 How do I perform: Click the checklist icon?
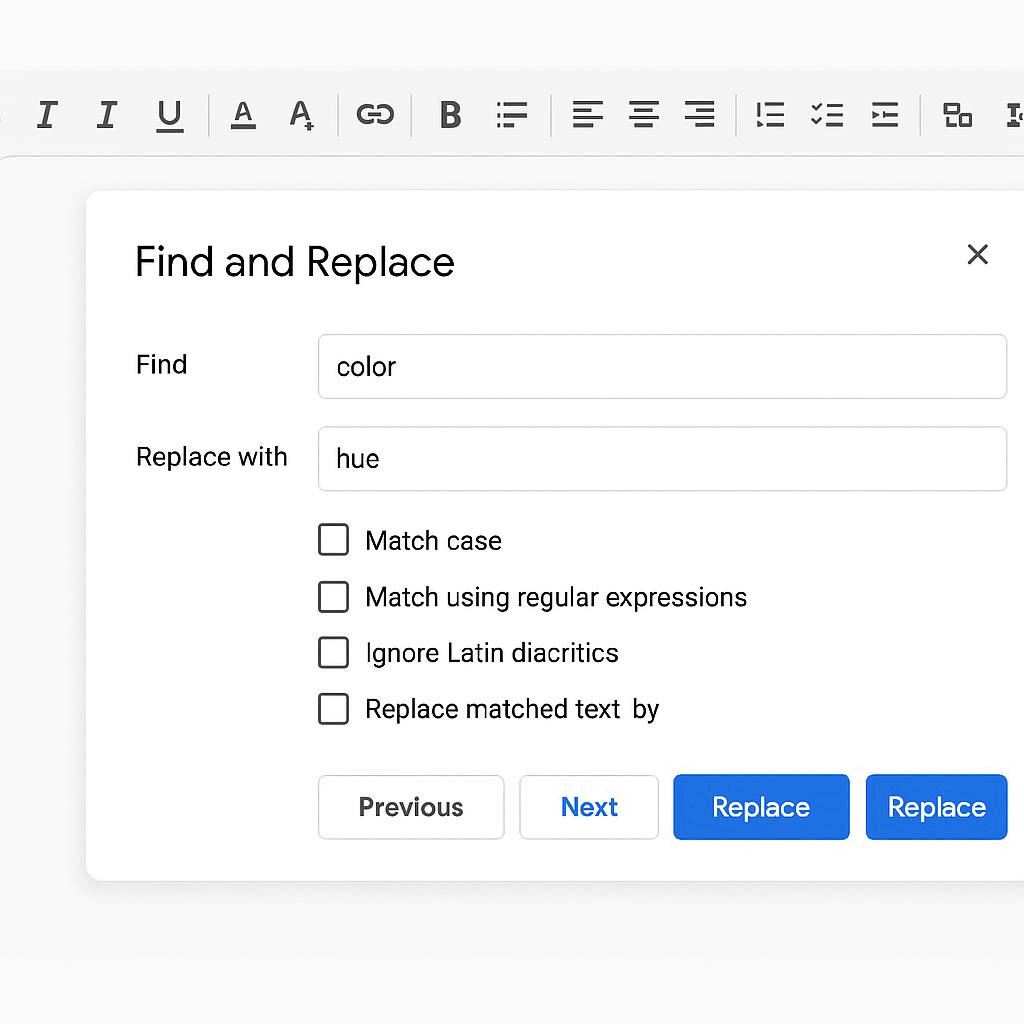pos(827,115)
